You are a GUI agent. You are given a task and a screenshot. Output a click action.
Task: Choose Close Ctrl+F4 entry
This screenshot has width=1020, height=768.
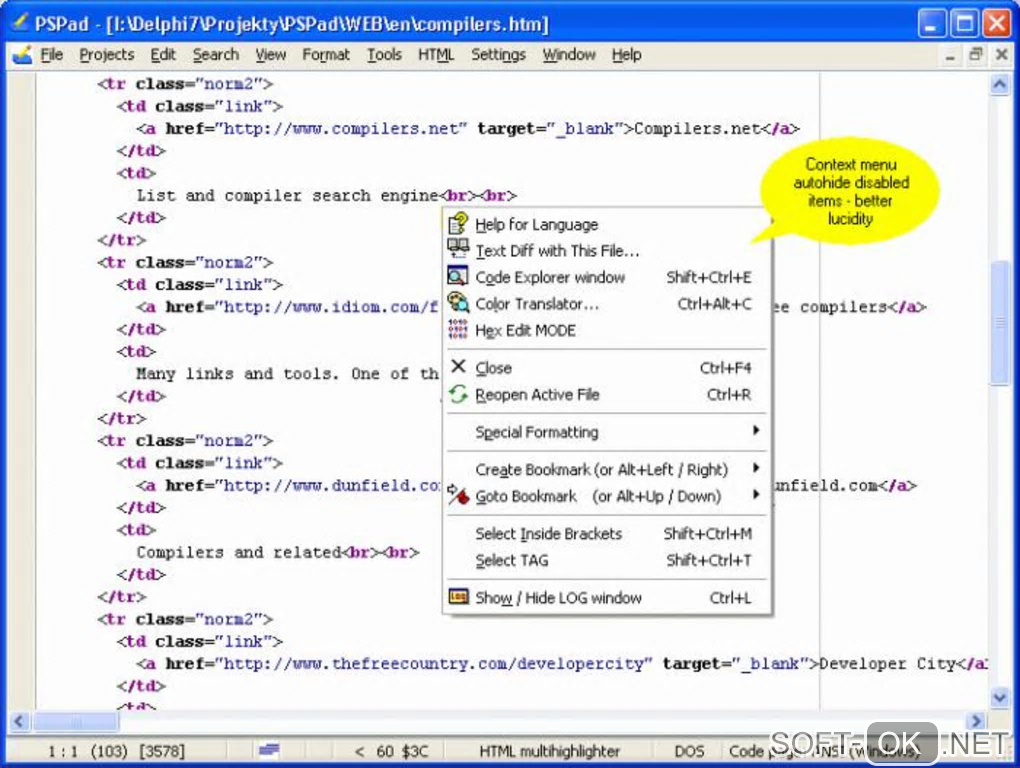(606, 367)
